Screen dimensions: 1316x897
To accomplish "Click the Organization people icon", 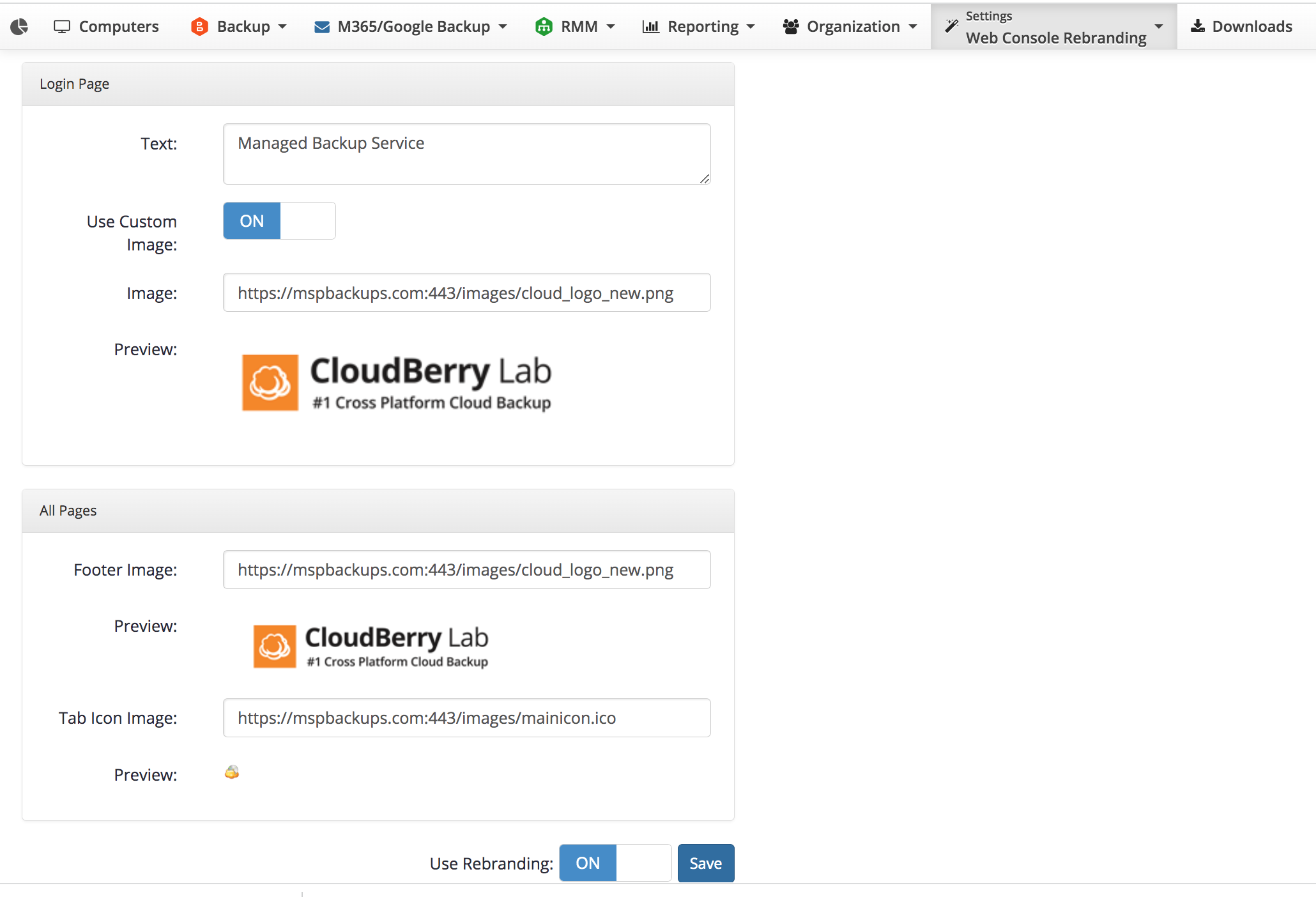I will (791, 26).
